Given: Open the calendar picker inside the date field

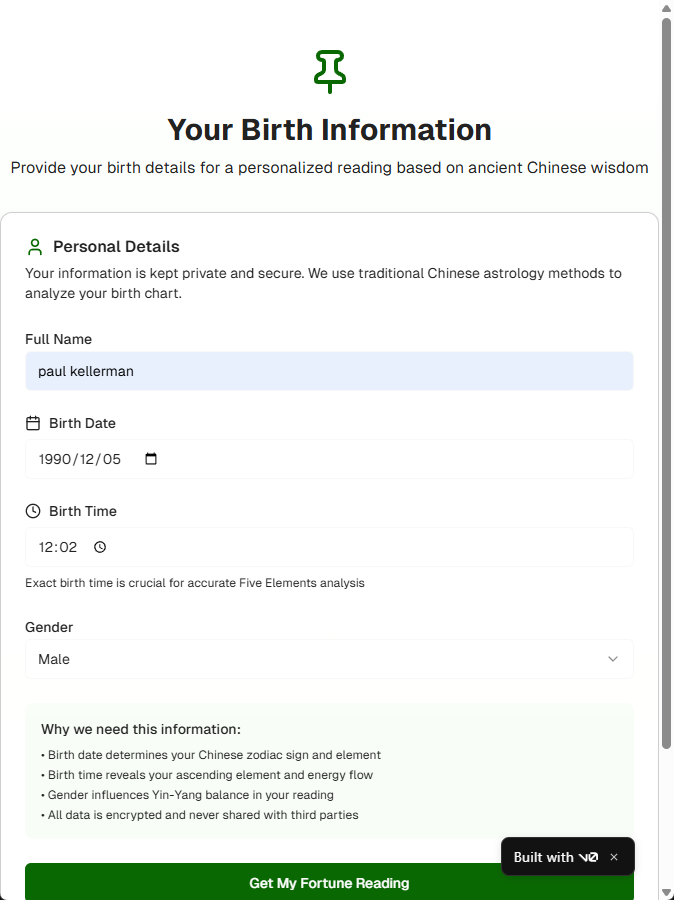Looking at the screenshot, I should pos(151,459).
